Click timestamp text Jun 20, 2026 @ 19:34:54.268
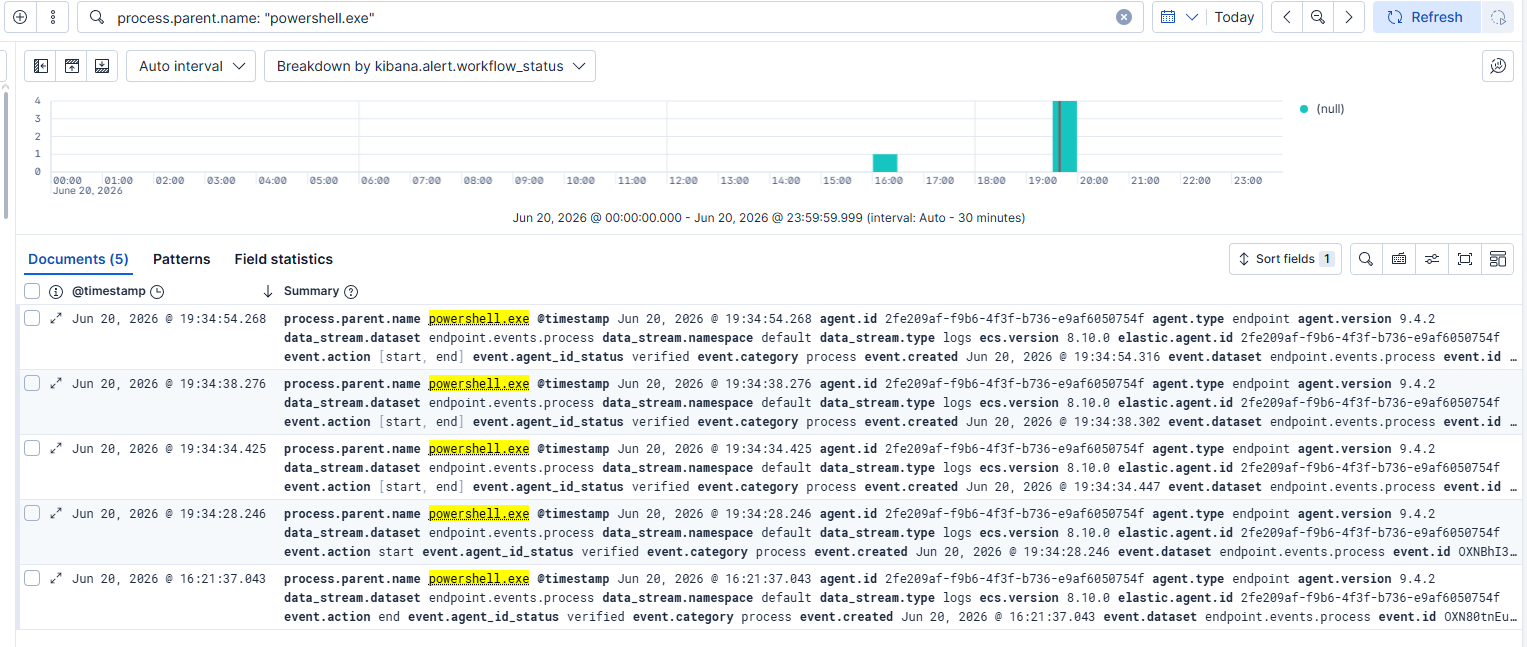This screenshot has height=647, width=1527. click(169, 319)
